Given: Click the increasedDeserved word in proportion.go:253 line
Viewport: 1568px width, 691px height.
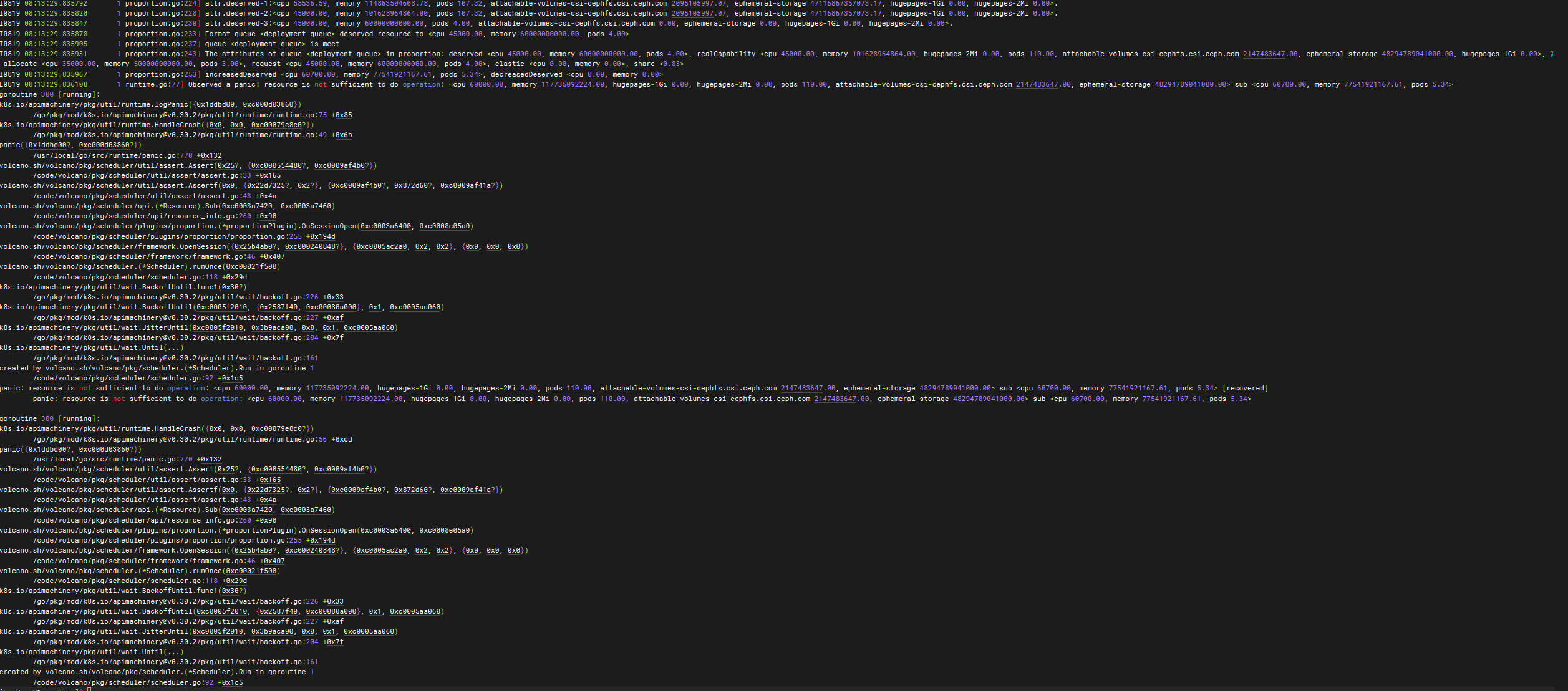Looking at the screenshot, I should coord(241,75).
